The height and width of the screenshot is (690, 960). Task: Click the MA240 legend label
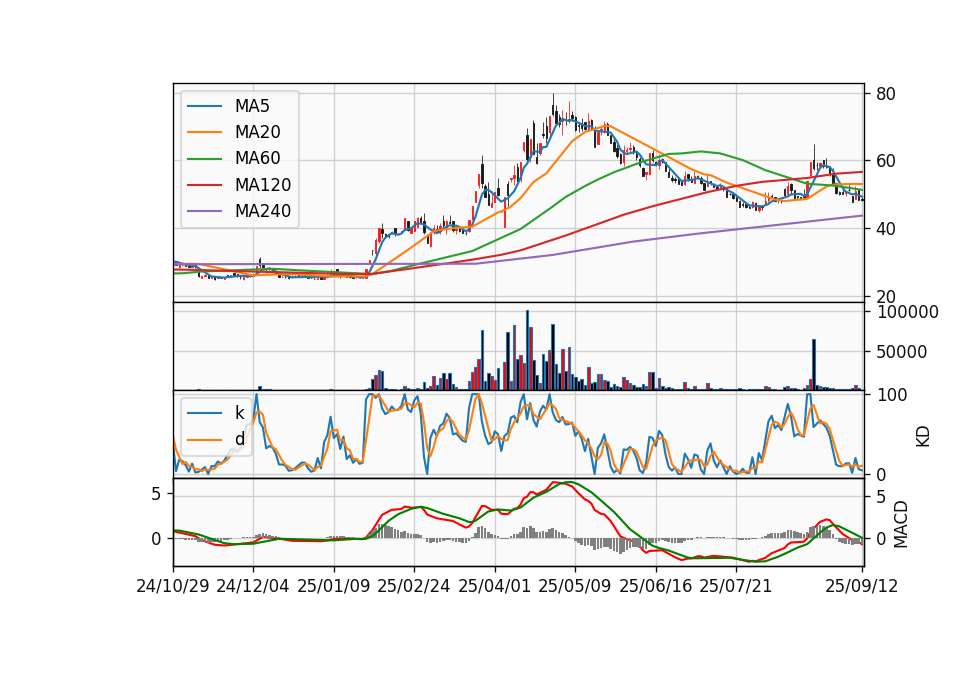263,211
